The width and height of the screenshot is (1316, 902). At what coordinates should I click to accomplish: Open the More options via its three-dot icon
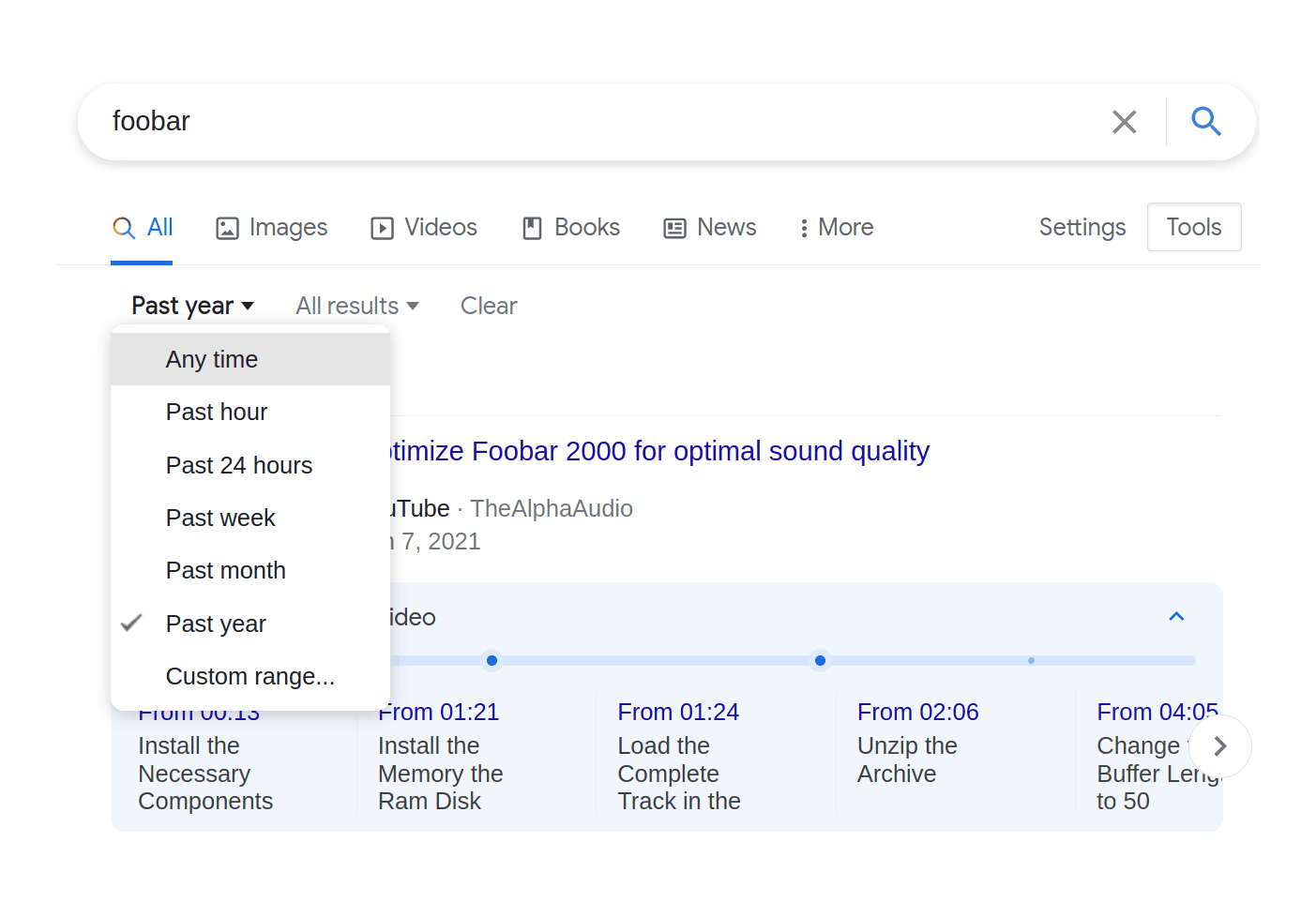coord(803,227)
